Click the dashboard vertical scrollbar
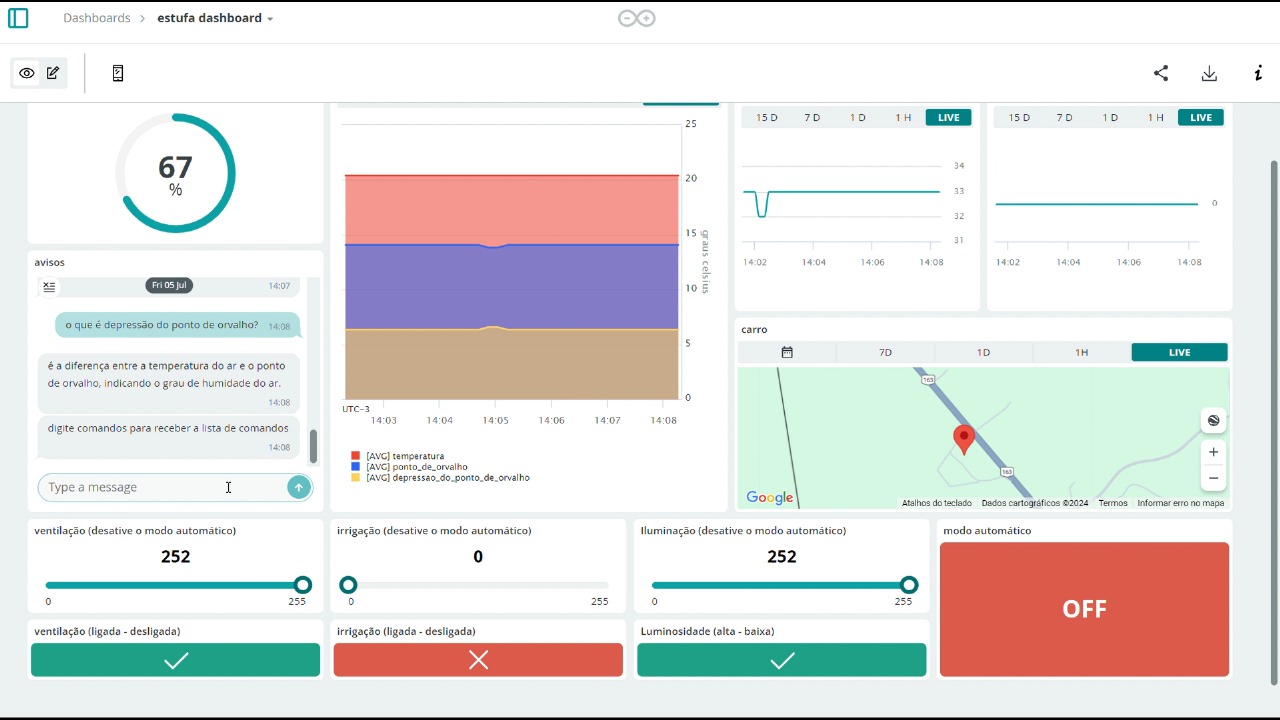The height and width of the screenshot is (720, 1280). click(x=1273, y=422)
